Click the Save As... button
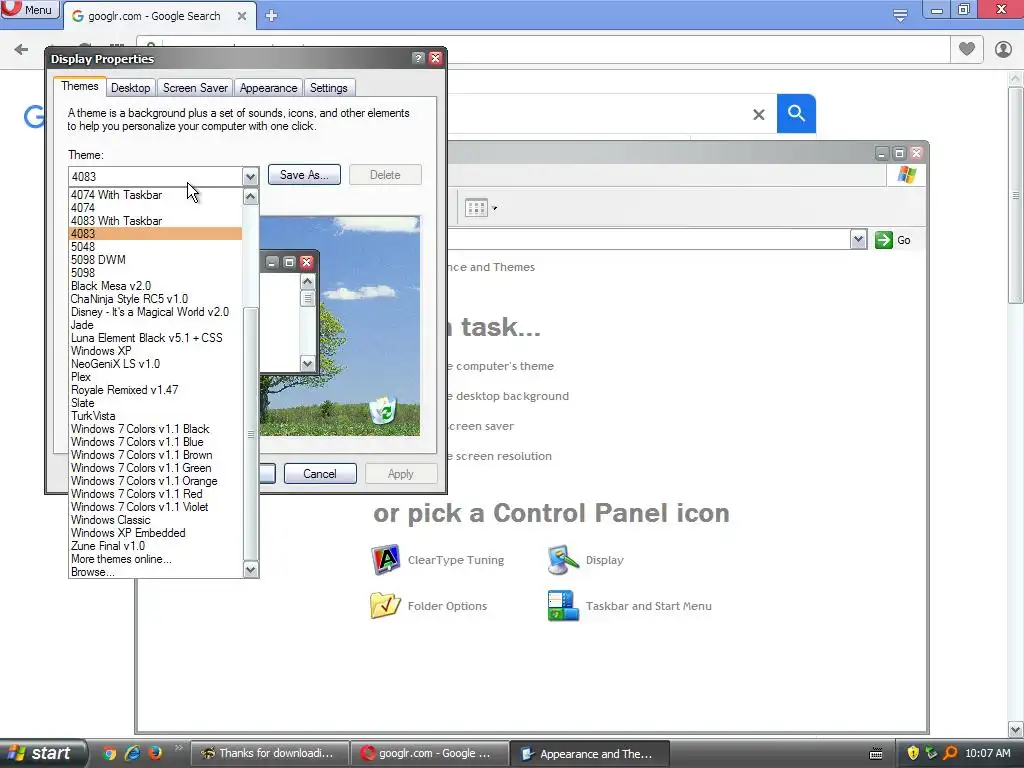This screenshot has height=768, width=1024. [304, 175]
